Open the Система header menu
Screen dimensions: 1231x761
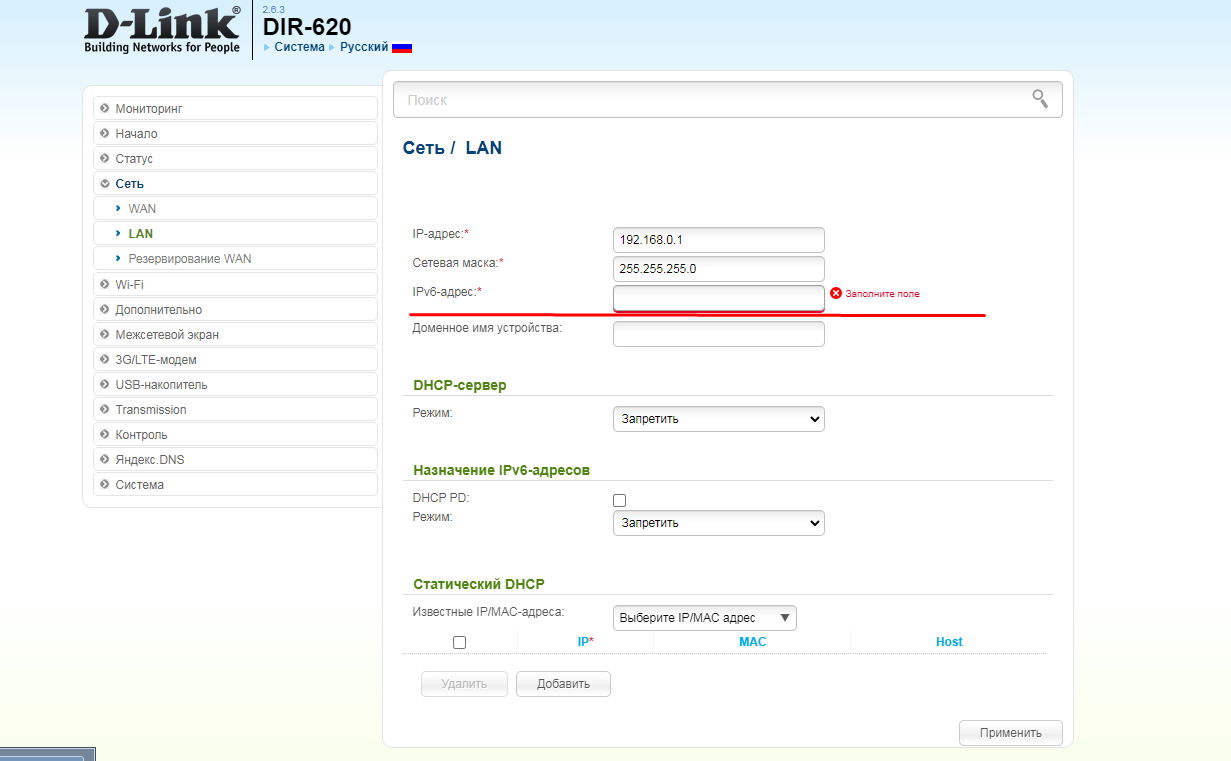click(299, 47)
